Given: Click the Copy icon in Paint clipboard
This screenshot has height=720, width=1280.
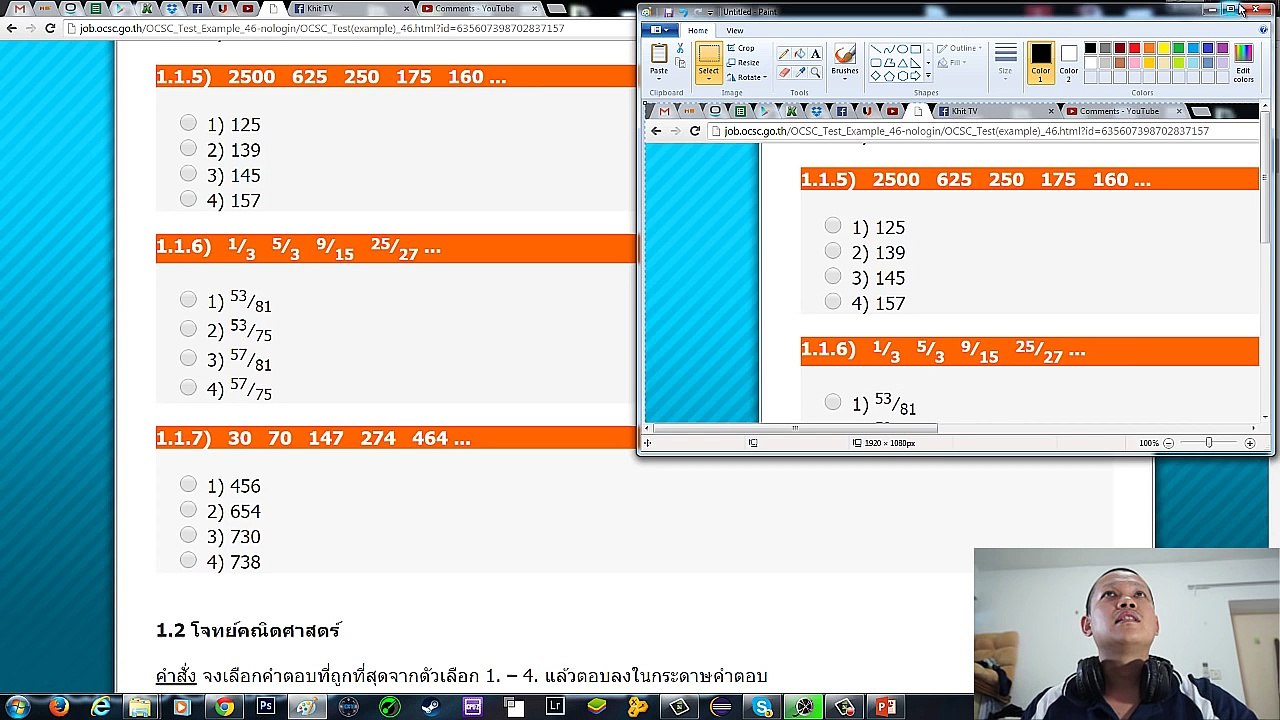Looking at the screenshot, I should coord(680,63).
